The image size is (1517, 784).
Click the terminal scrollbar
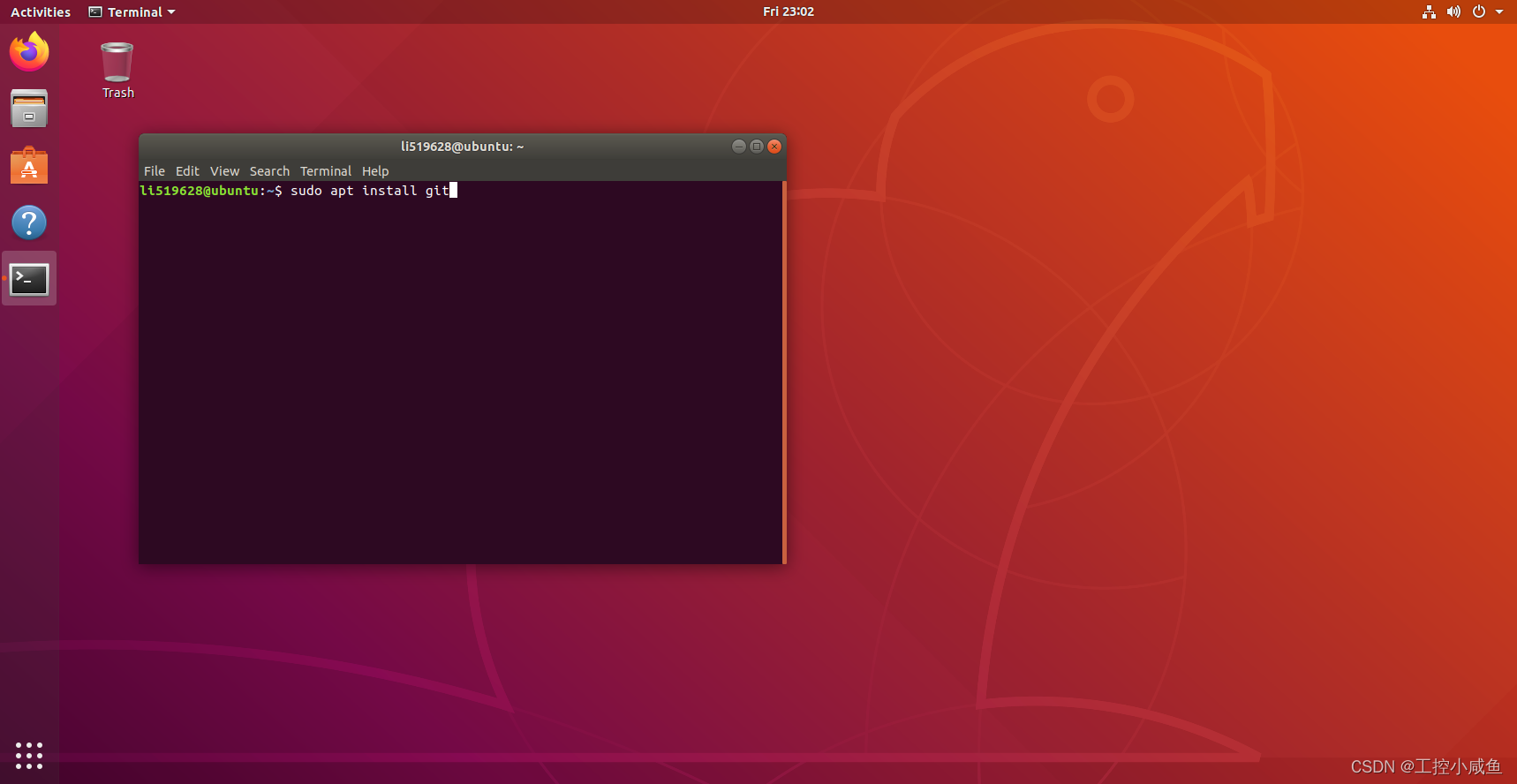pos(784,373)
